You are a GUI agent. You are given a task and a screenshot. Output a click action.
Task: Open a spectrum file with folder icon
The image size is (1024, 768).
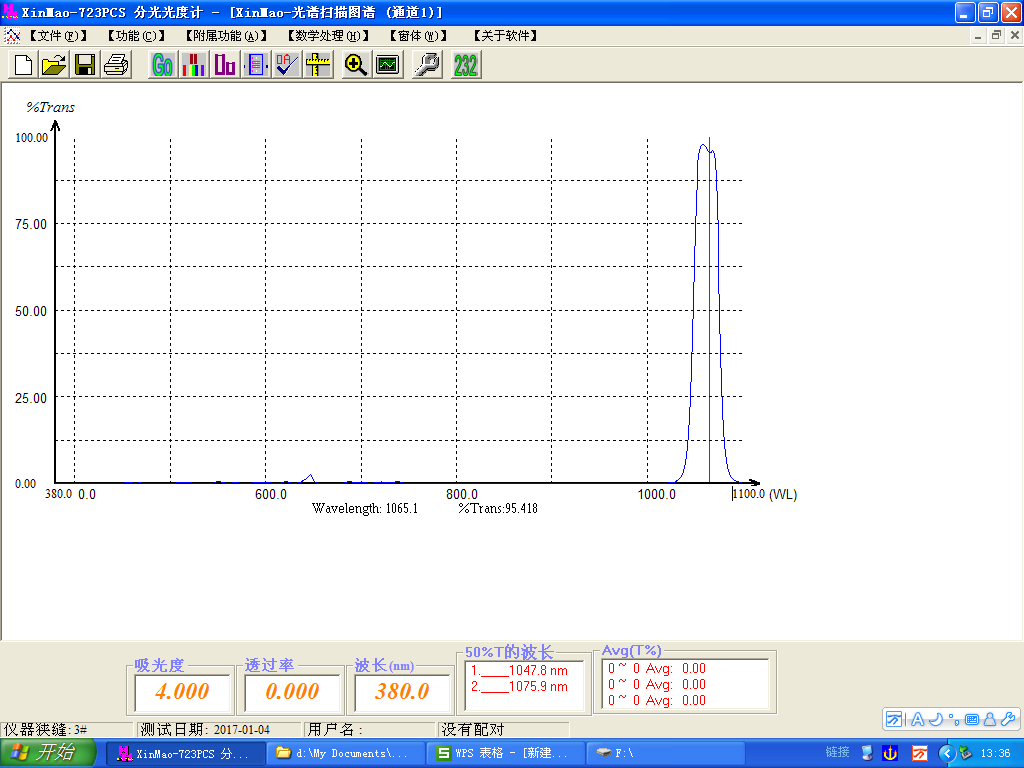pos(54,65)
